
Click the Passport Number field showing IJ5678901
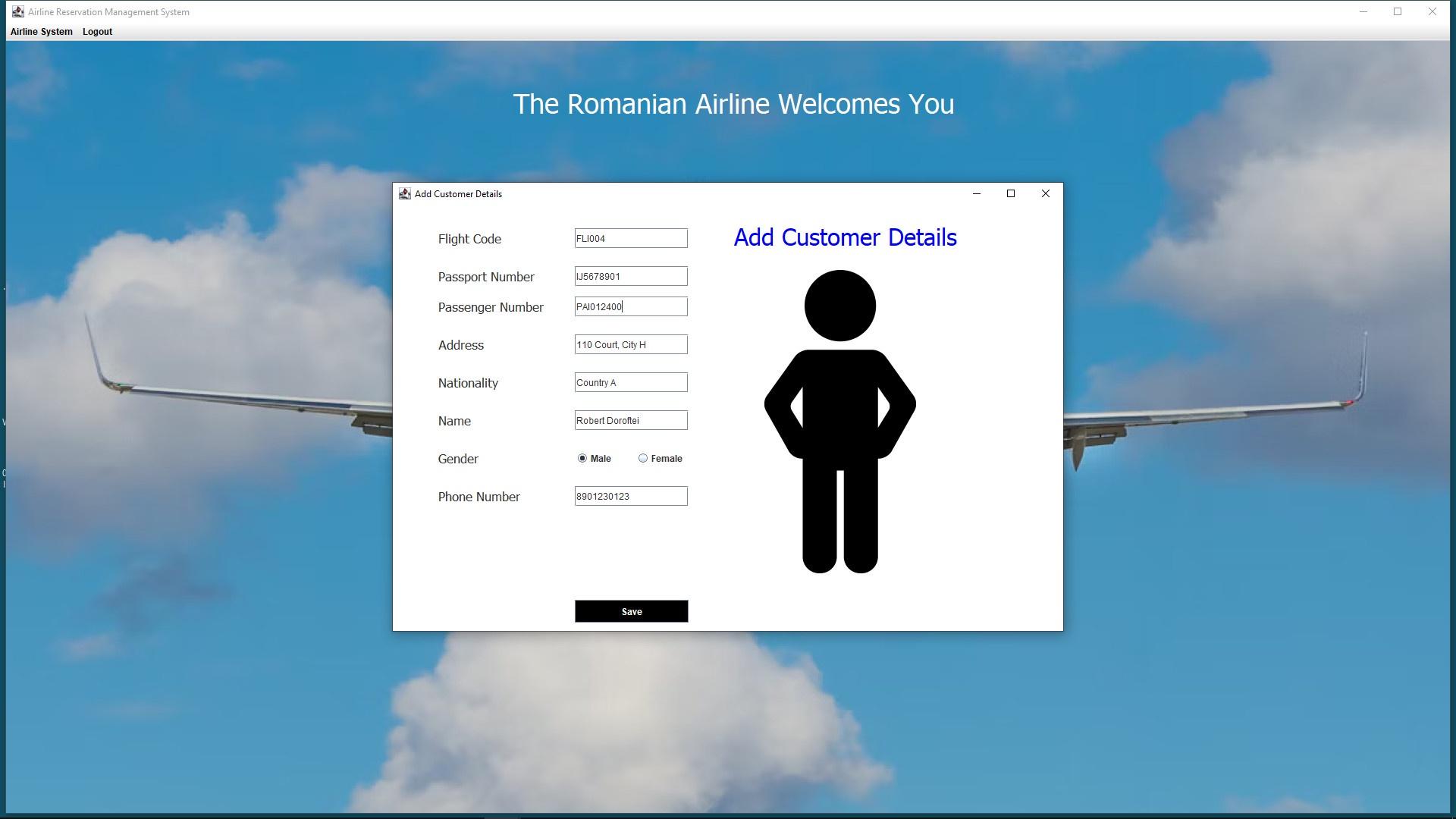pyautogui.click(x=631, y=276)
